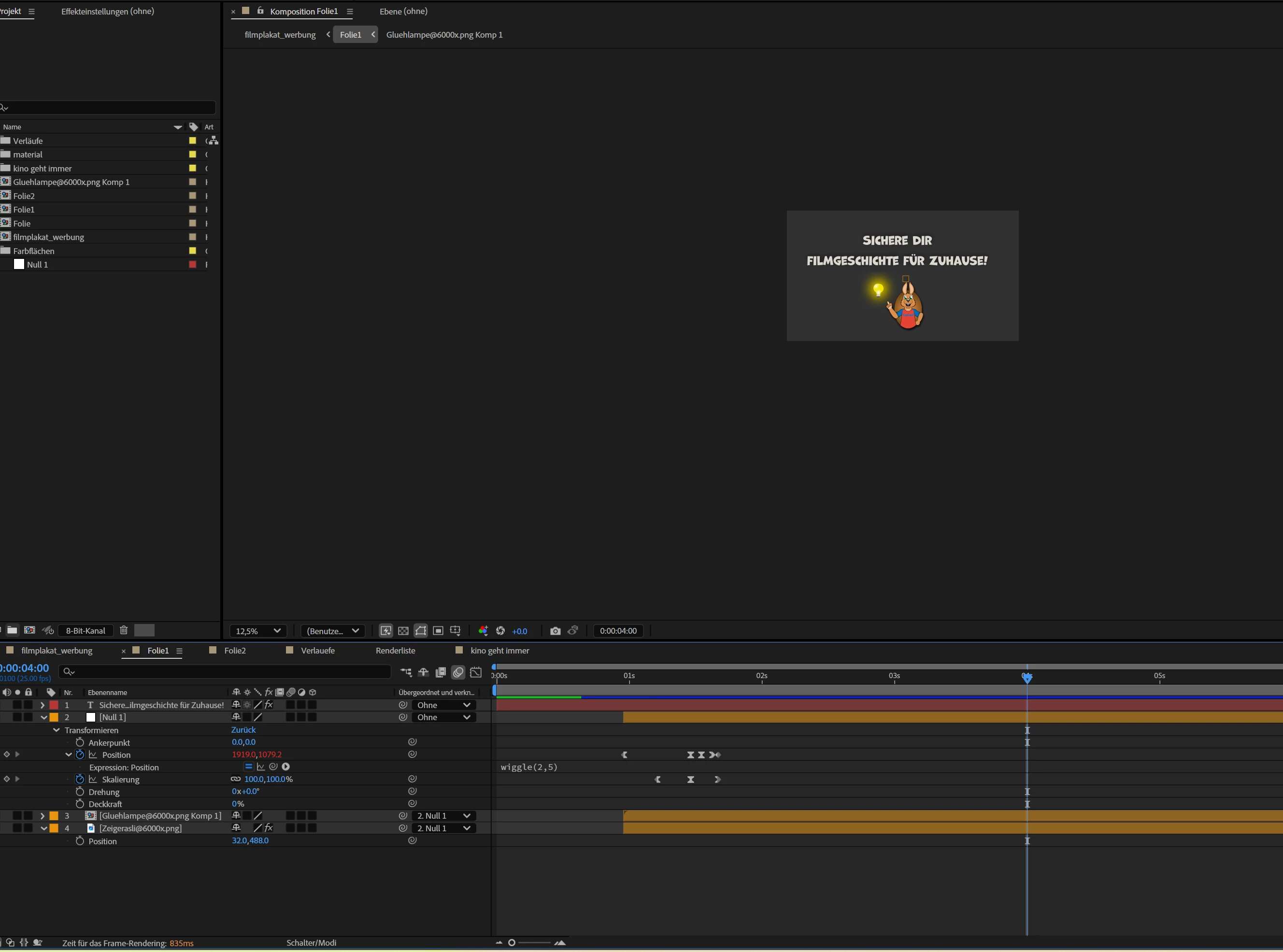Open the 12,5% zoom level dropdown
The width and height of the screenshot is (1283, 952).
pyautogui.click(x=258, y=631)
